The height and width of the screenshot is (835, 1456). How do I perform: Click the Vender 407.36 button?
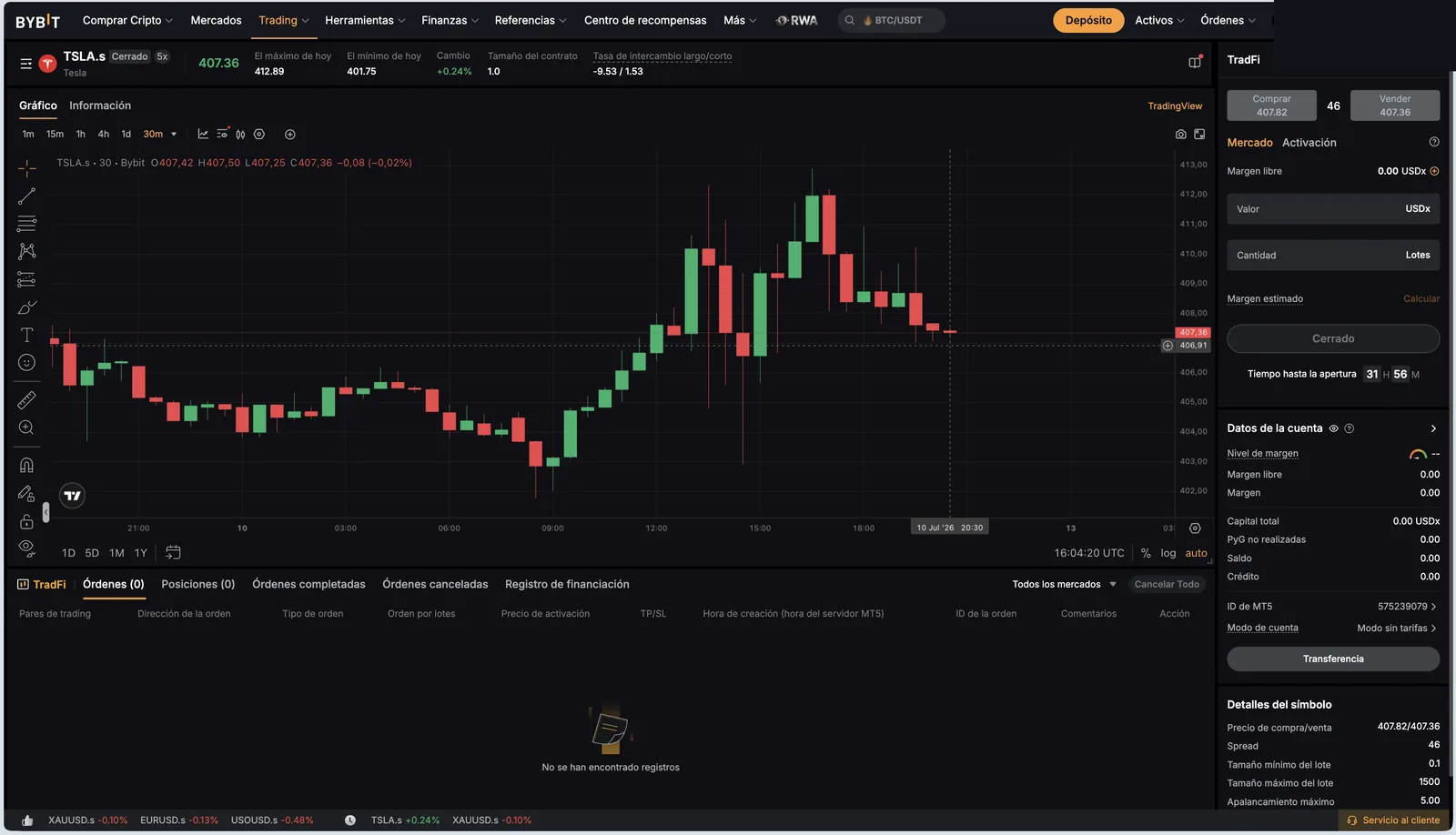1395,106
